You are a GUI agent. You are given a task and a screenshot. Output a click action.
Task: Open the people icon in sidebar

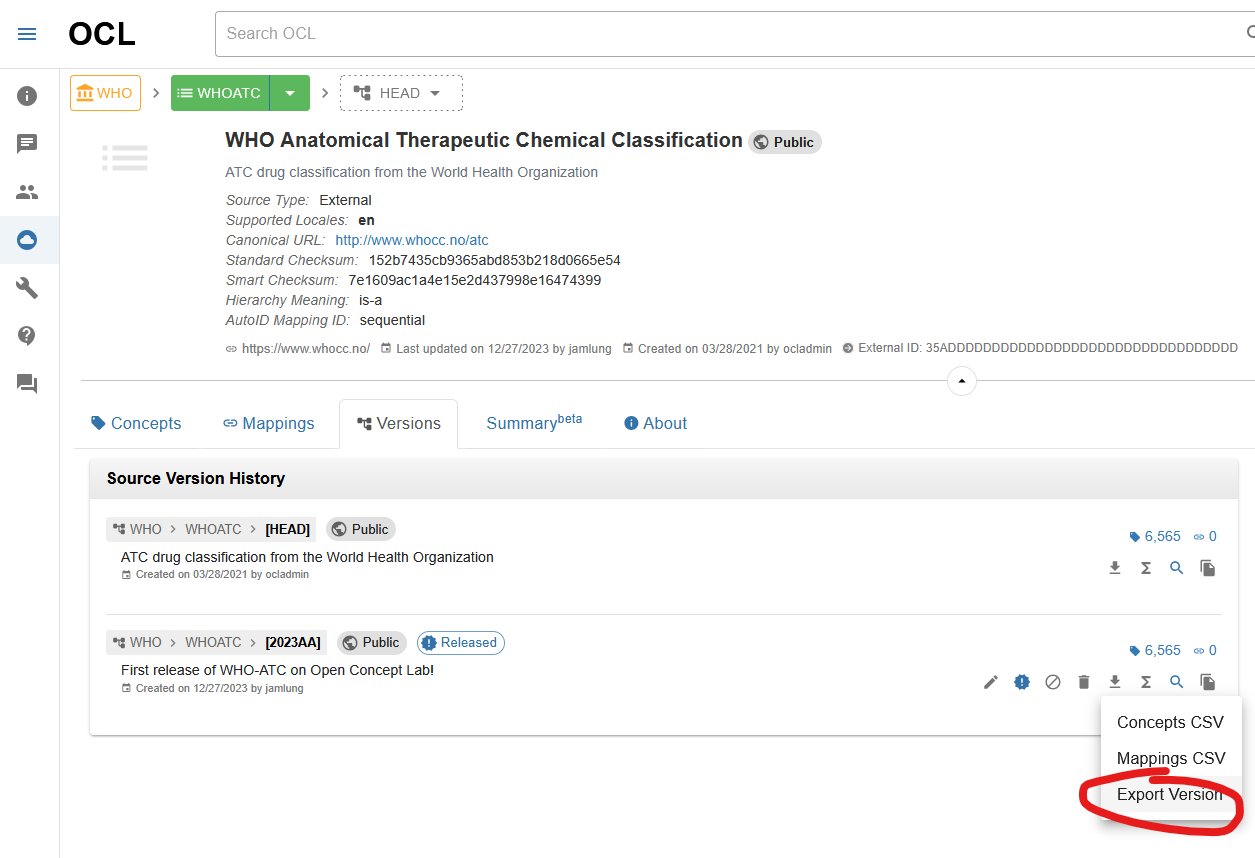[27, 192]
